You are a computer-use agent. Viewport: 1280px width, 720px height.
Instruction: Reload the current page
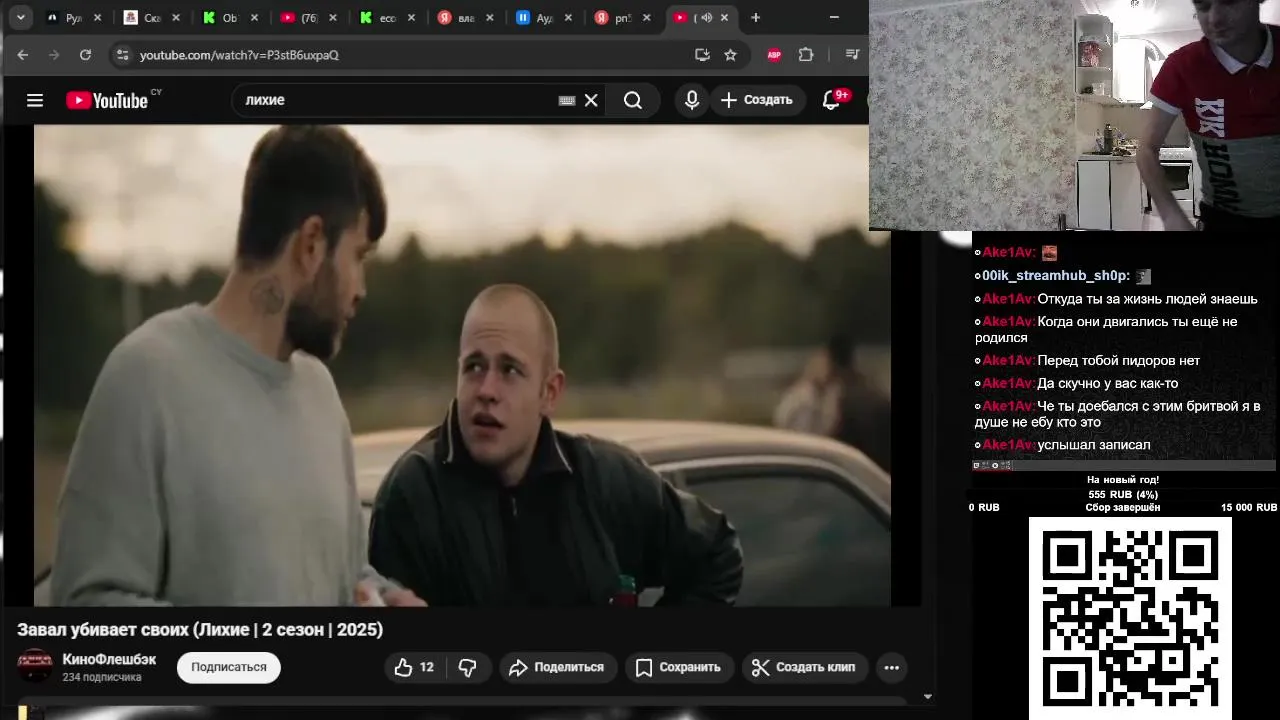tap(85, 55)
